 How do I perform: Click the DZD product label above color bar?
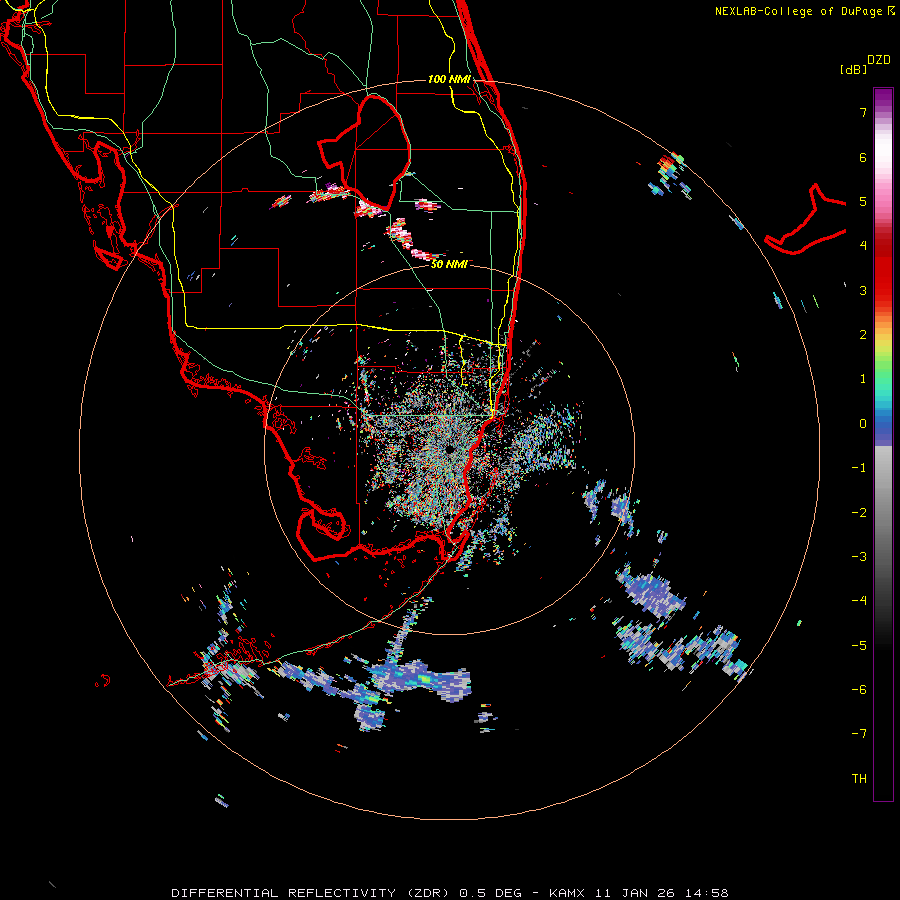pyautogui.click(x=879, y=60)
